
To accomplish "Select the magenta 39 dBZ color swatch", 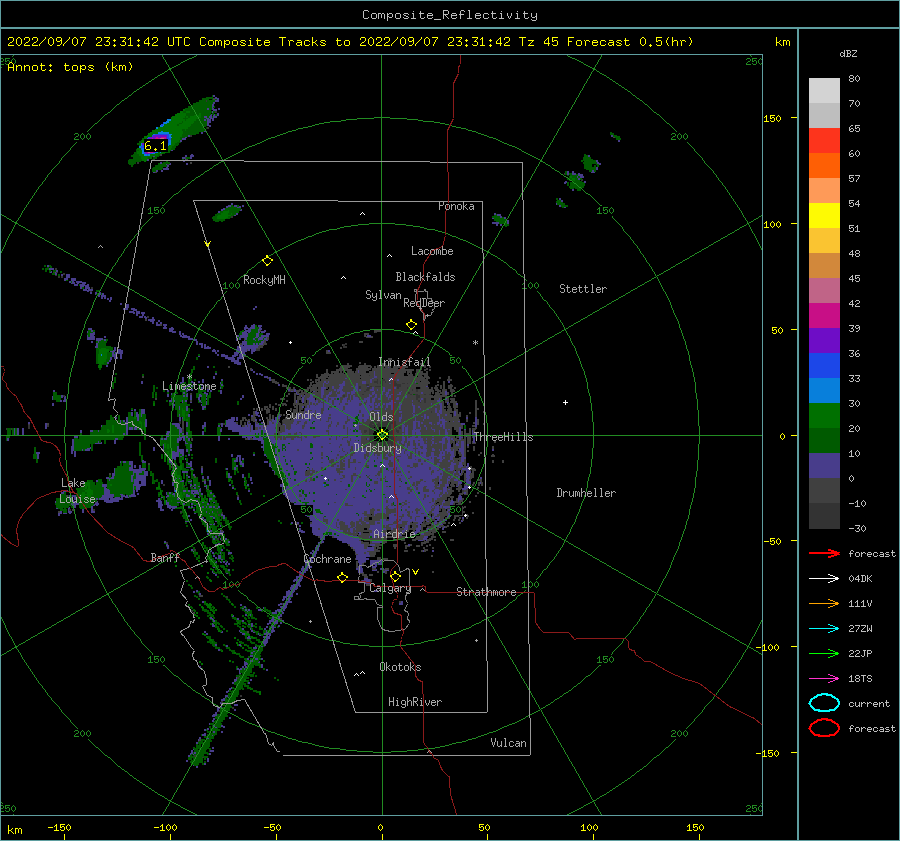I will tap(824, 315).
